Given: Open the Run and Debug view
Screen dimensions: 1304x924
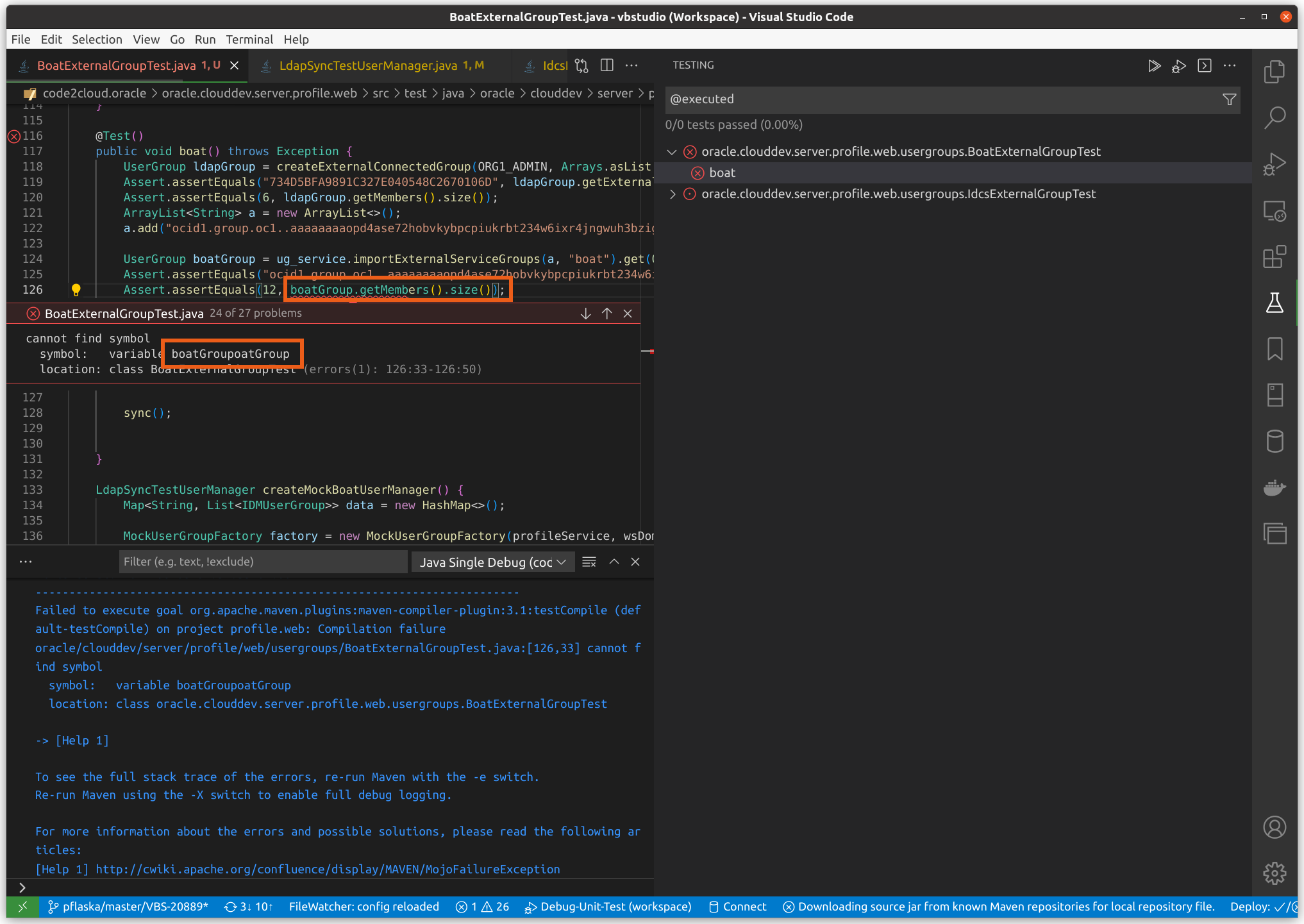Looking at the screenshot, I should coord(1275,164).
